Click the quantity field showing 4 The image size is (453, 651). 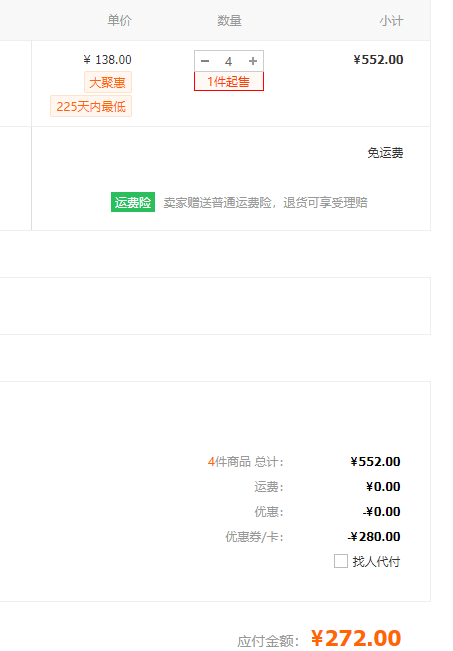coord(228,61)
